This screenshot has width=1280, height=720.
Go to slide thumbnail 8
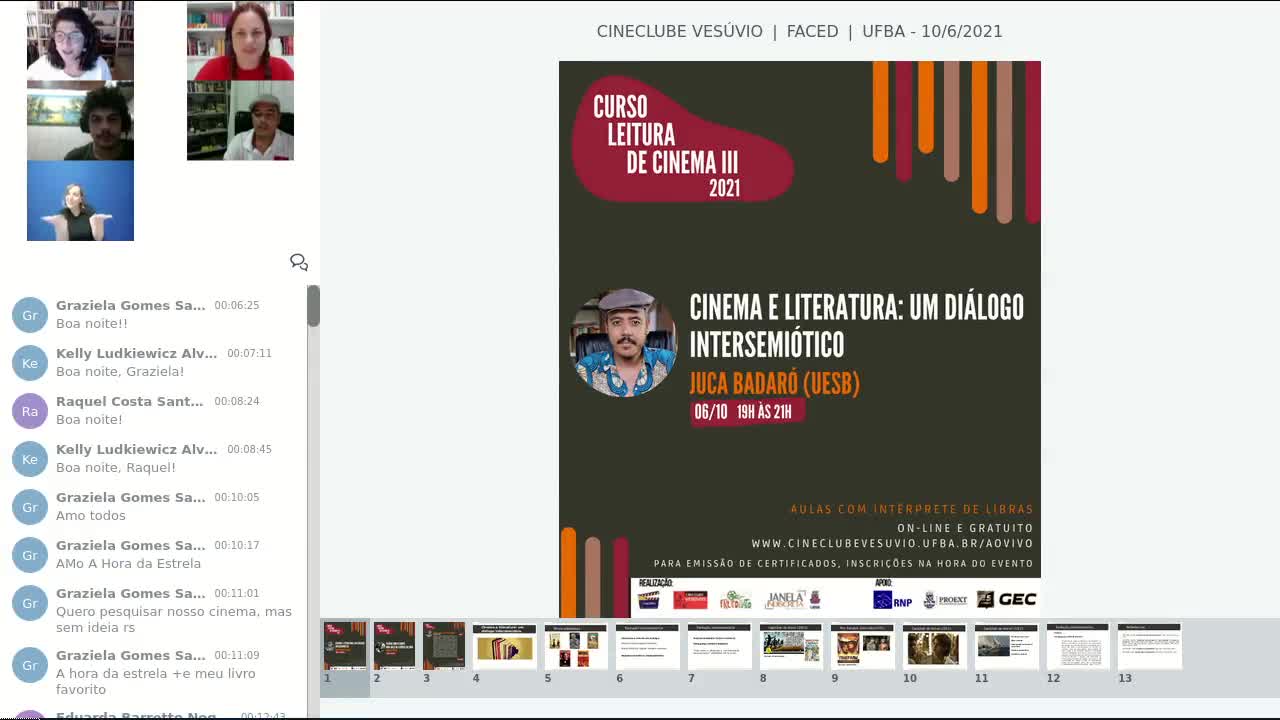click(x=791, y=646)
